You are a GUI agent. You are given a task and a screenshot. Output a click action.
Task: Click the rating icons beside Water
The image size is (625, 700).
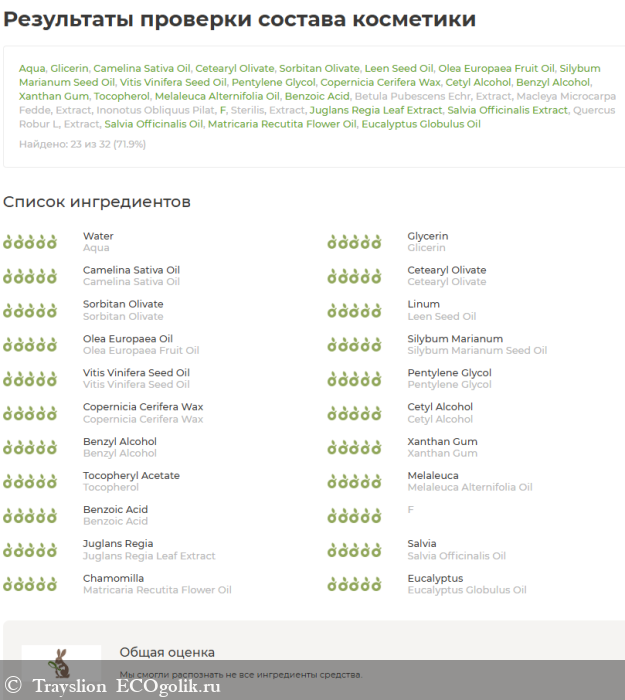30,242
